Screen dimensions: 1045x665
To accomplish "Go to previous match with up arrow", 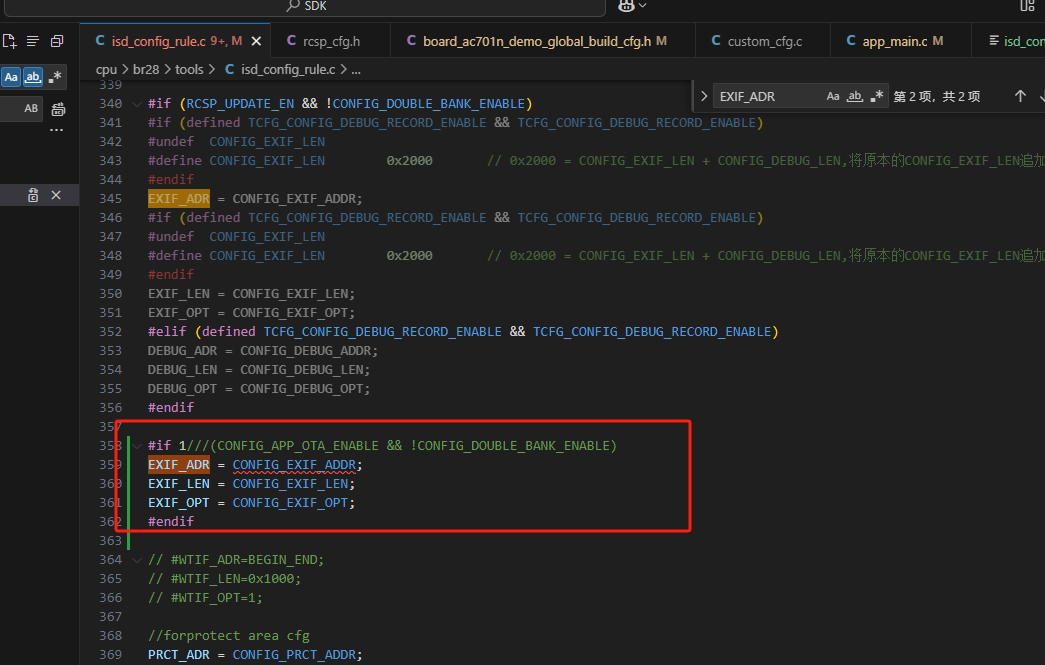I will [1020, 97].
